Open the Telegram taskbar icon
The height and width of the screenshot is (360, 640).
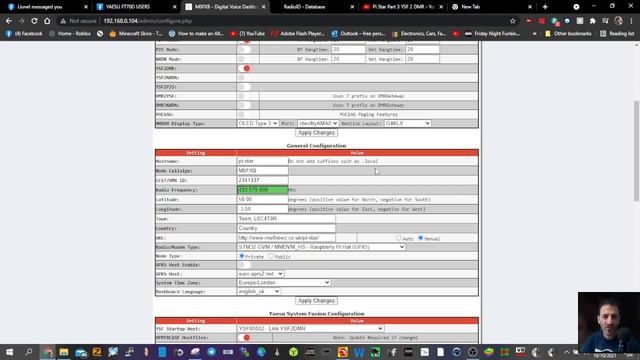[x=211, y=352]
